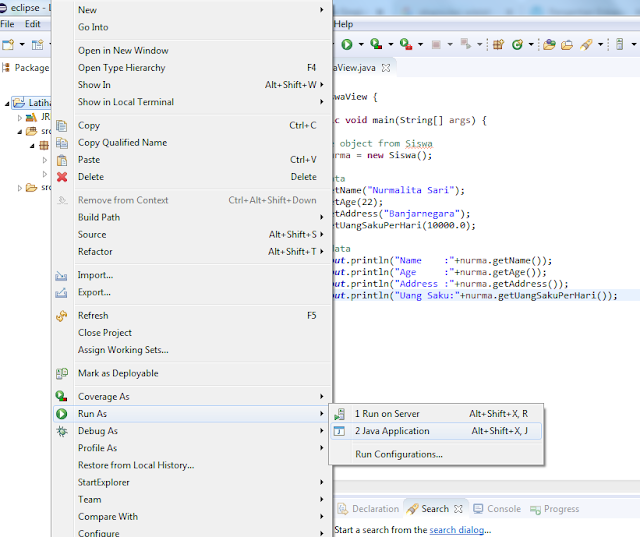
Task: Click the Run As green play icon
Action: point(62,414)
